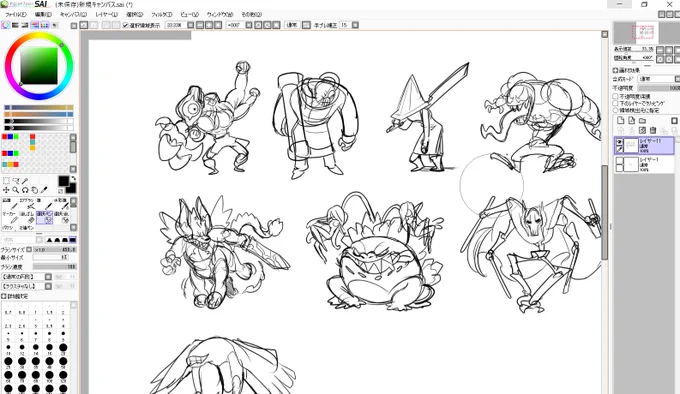The height and width of the screenshot is (394, 680).
Task: Delete the selected layer with trash icon
Action: click(653, 130)
